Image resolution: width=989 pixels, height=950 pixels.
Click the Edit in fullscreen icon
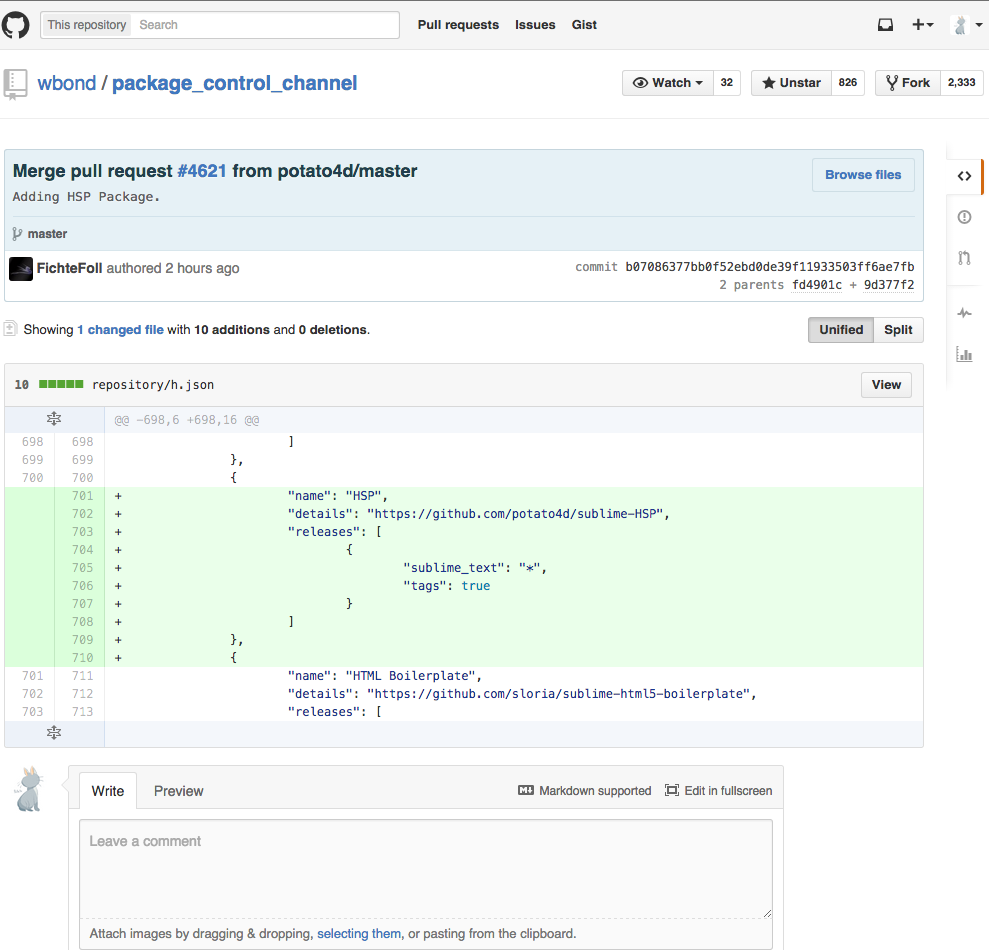(x=672, y=790)
